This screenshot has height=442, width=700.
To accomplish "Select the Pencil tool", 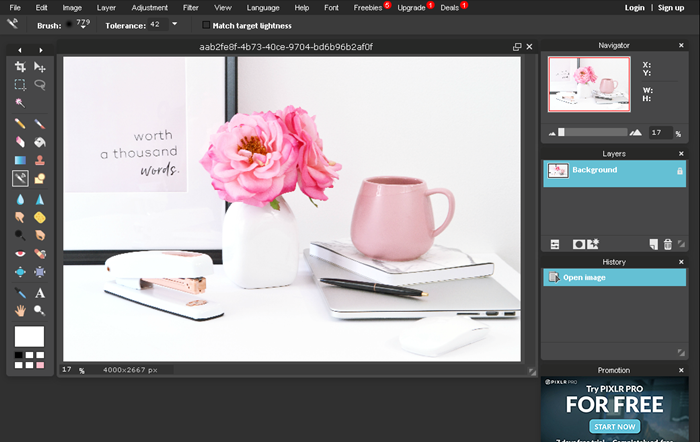I will [x=20, y=124].
